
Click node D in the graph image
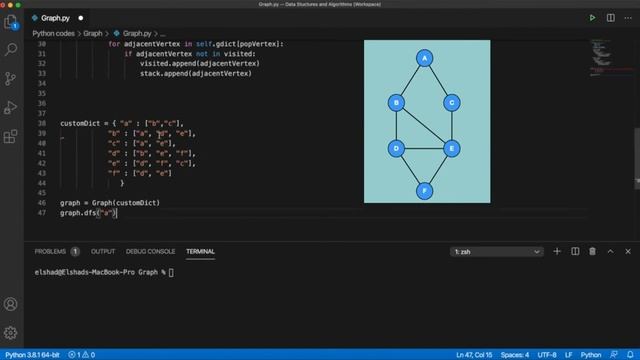(396, 149)
